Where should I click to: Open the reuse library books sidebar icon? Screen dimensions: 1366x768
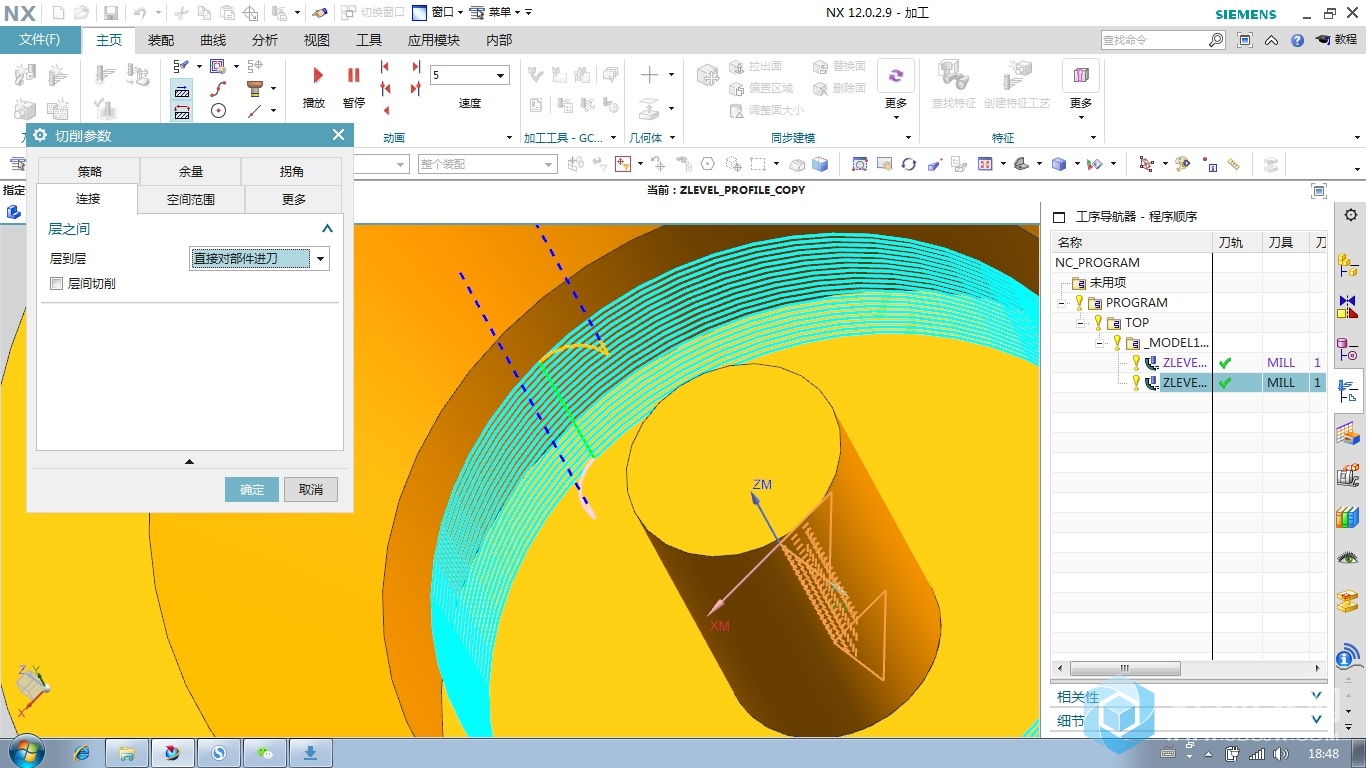click(1348, 517)
